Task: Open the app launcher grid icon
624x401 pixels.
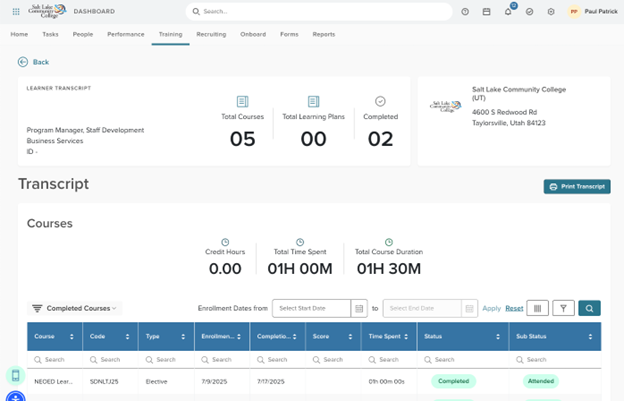Action: point(16,12)
